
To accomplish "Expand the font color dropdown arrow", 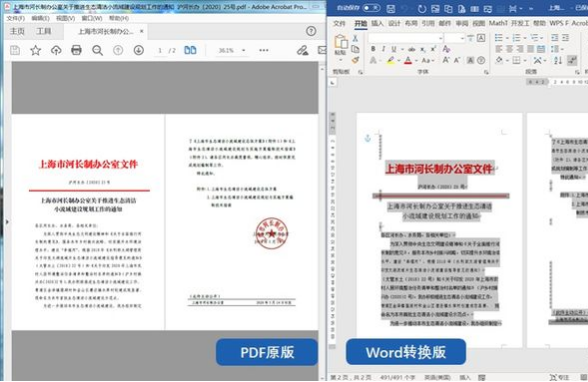I will coord(416,60).
